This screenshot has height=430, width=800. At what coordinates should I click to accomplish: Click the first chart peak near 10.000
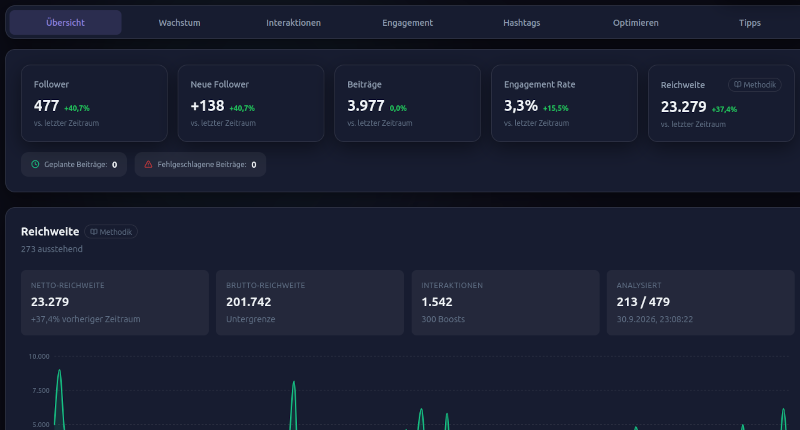(x=59, y=370)
